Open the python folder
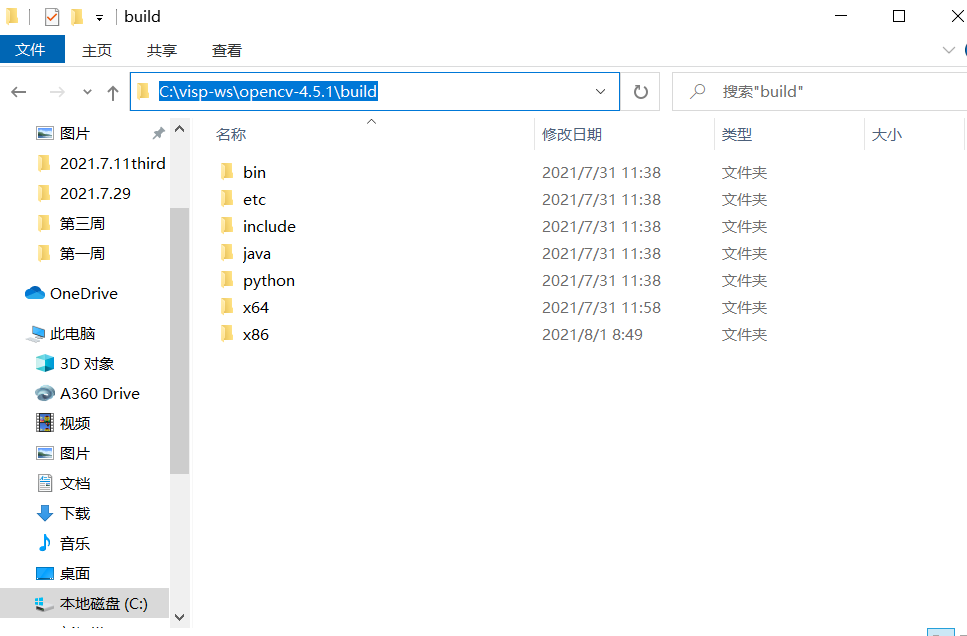 [x=266, y=280]
